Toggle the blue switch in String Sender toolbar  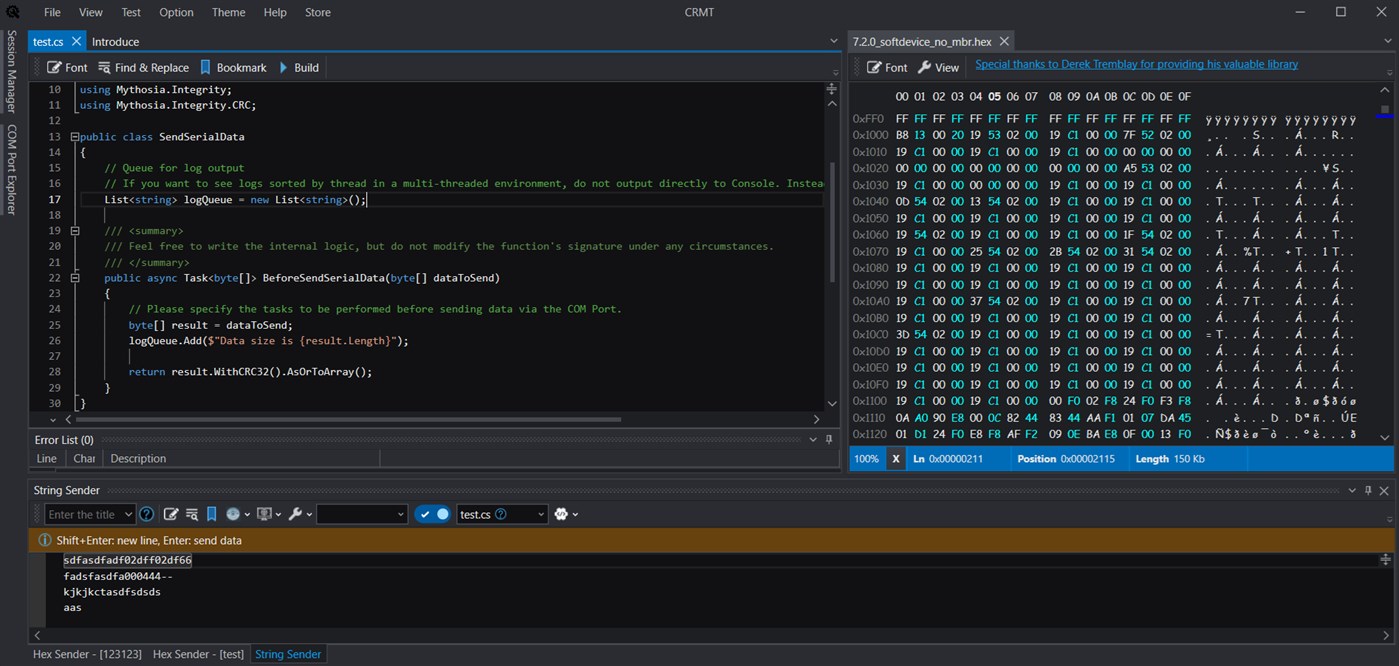[x=433, y=514]
